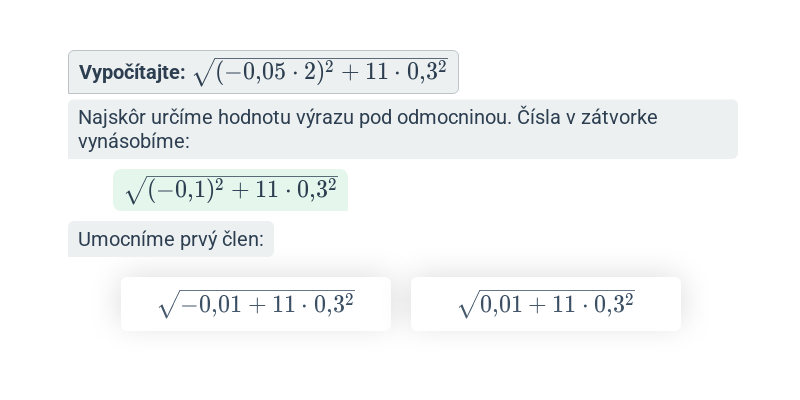This screenshot has width=800, height=400.
Task: Choose the answer with positive 0,01 under the root
Action: pos(545,304)
